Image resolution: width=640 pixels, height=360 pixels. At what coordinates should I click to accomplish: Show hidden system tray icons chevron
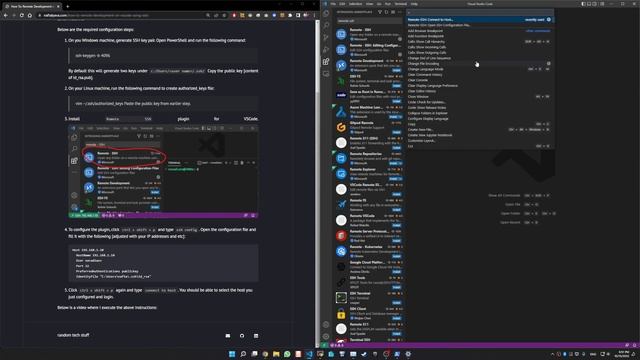pos(553,354)
